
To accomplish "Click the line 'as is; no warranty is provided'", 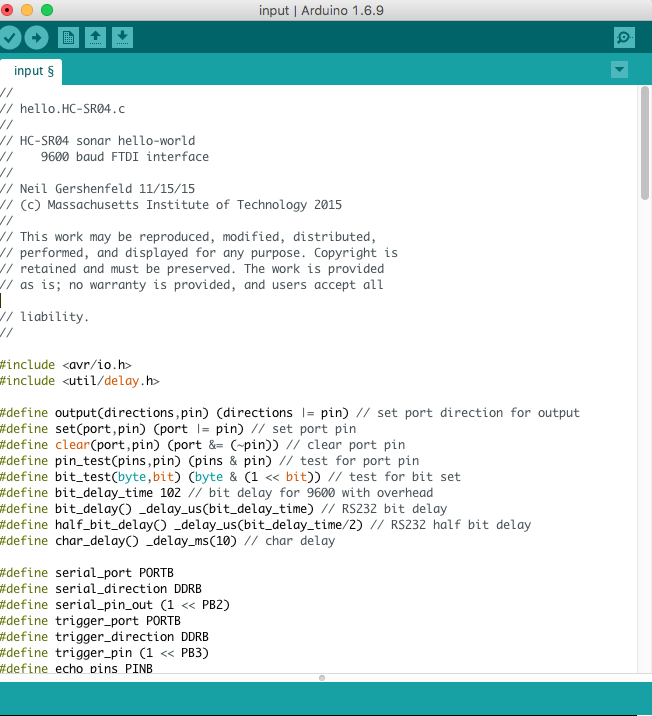I will point(192,284).
